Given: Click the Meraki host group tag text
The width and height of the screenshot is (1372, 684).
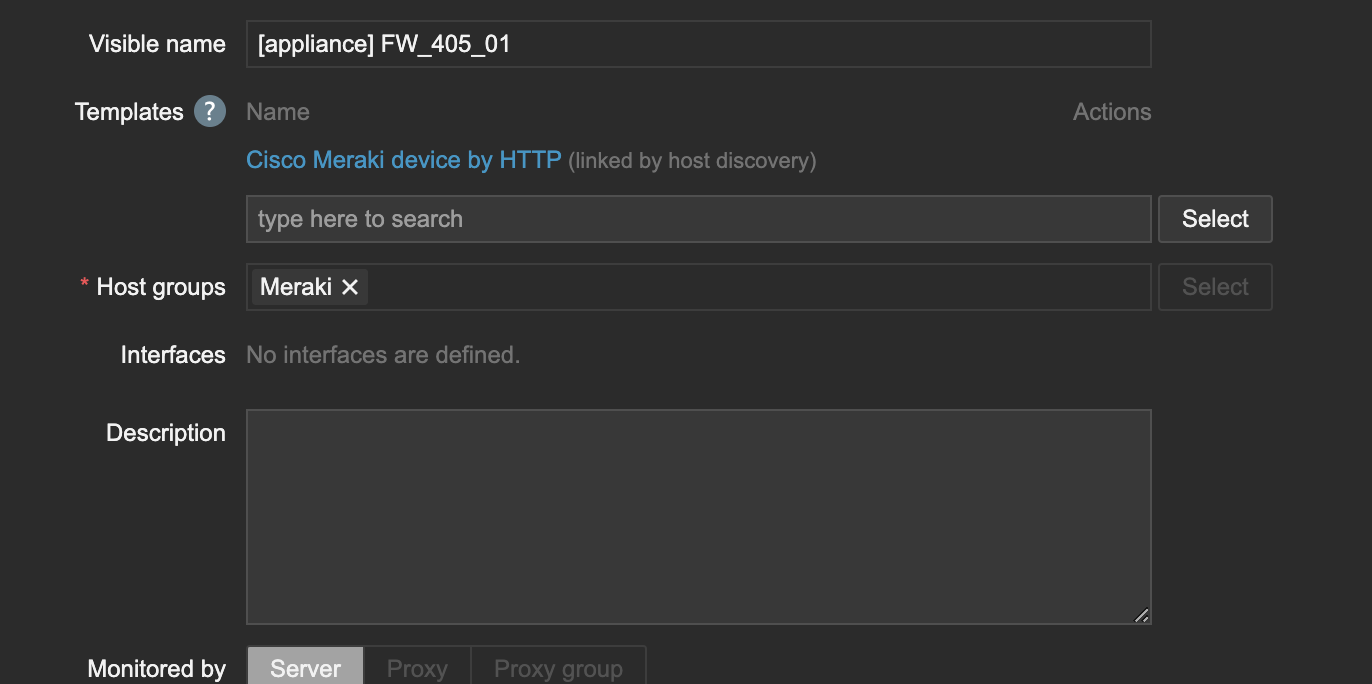Looking at the screenshot, I should 295,287.
